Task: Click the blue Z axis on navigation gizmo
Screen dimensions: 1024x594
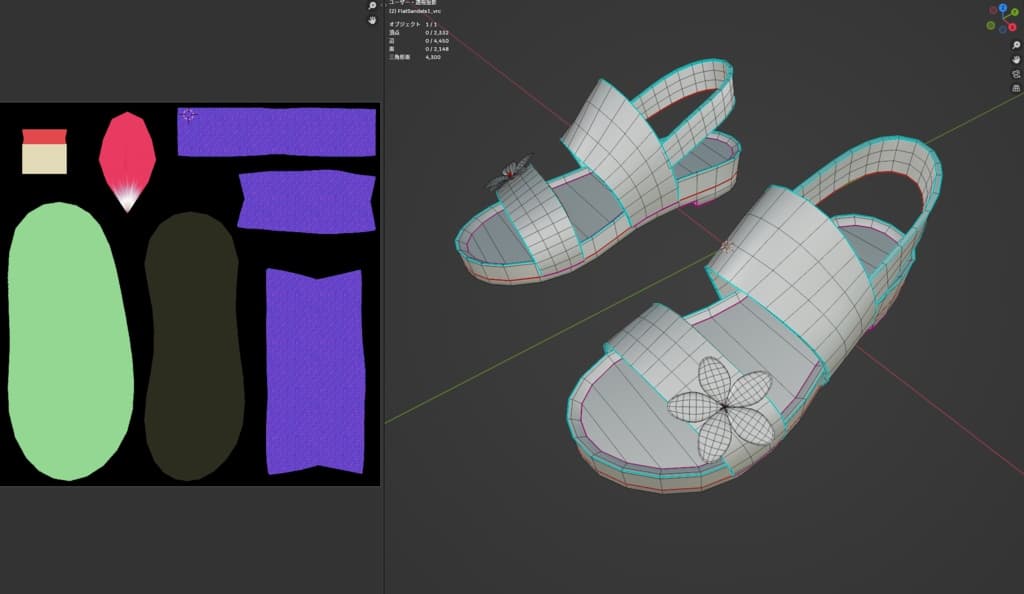Action: coord(1003,8)
